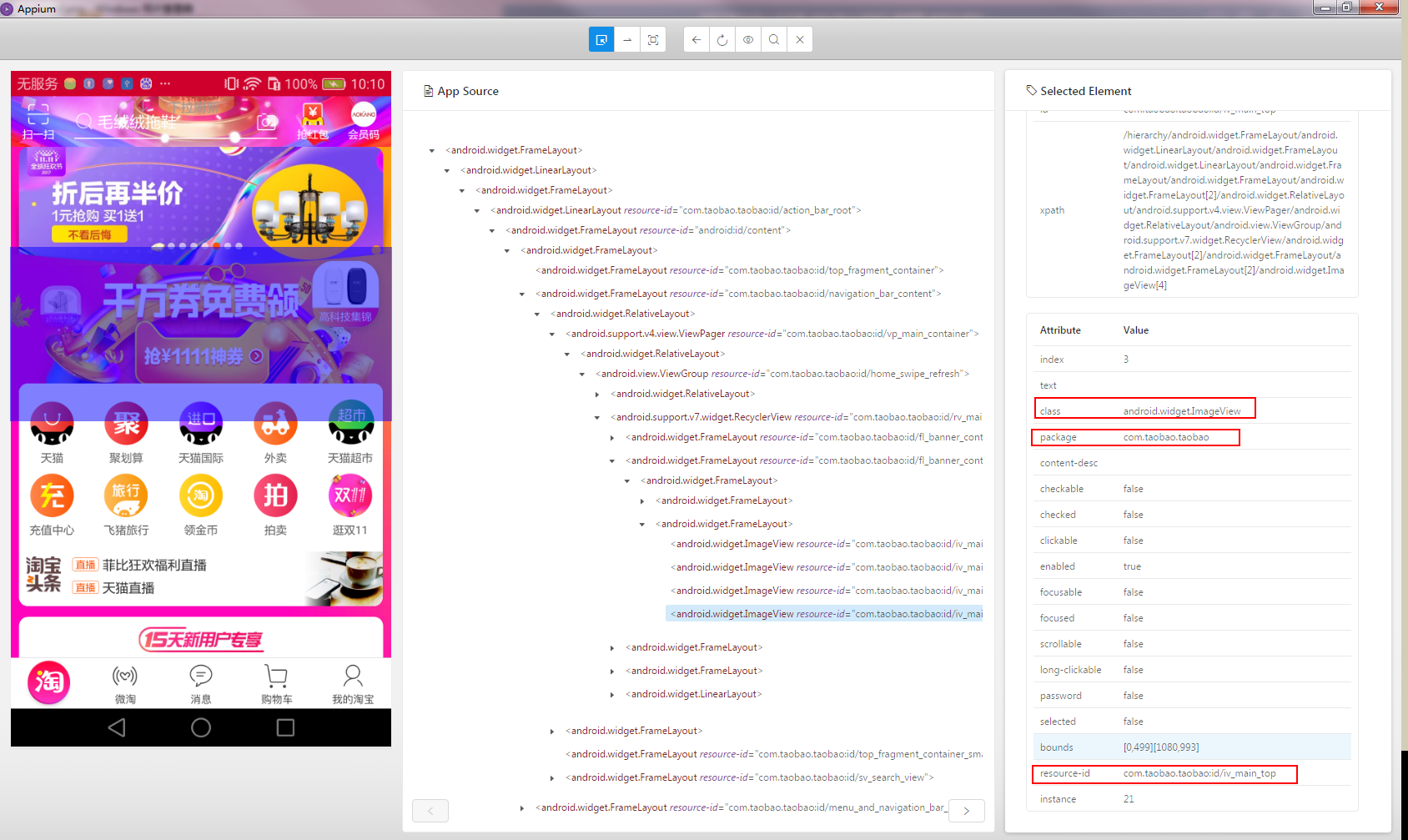The width and height of the screenshot is (1408, 840).
Task: Tap the camera icon in search bar
Action: 267,122
